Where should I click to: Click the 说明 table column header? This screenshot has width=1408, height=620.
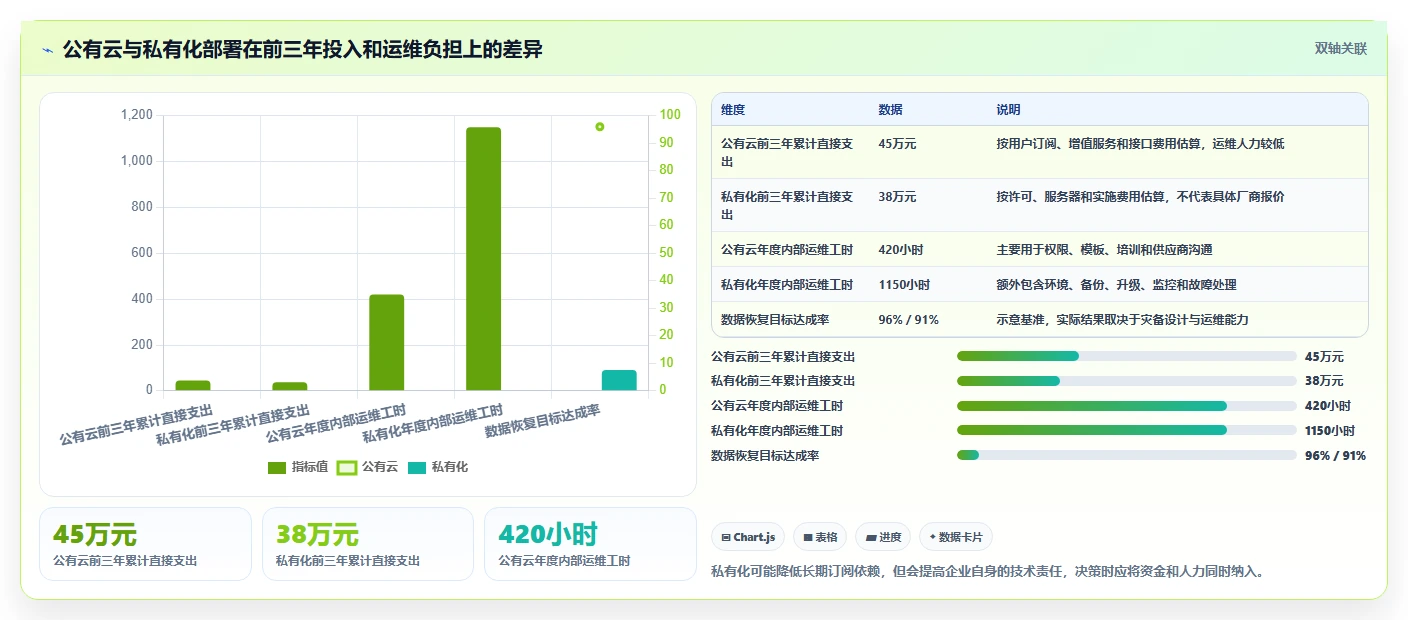1008,110
